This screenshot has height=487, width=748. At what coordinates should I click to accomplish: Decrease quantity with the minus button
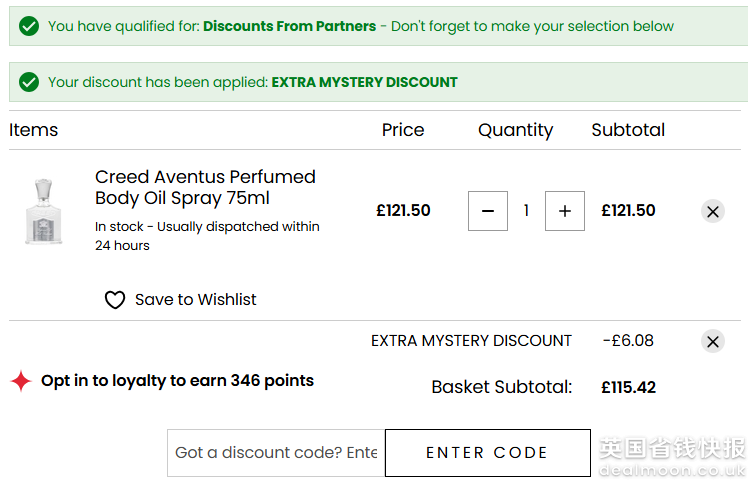tap(488, 211)
